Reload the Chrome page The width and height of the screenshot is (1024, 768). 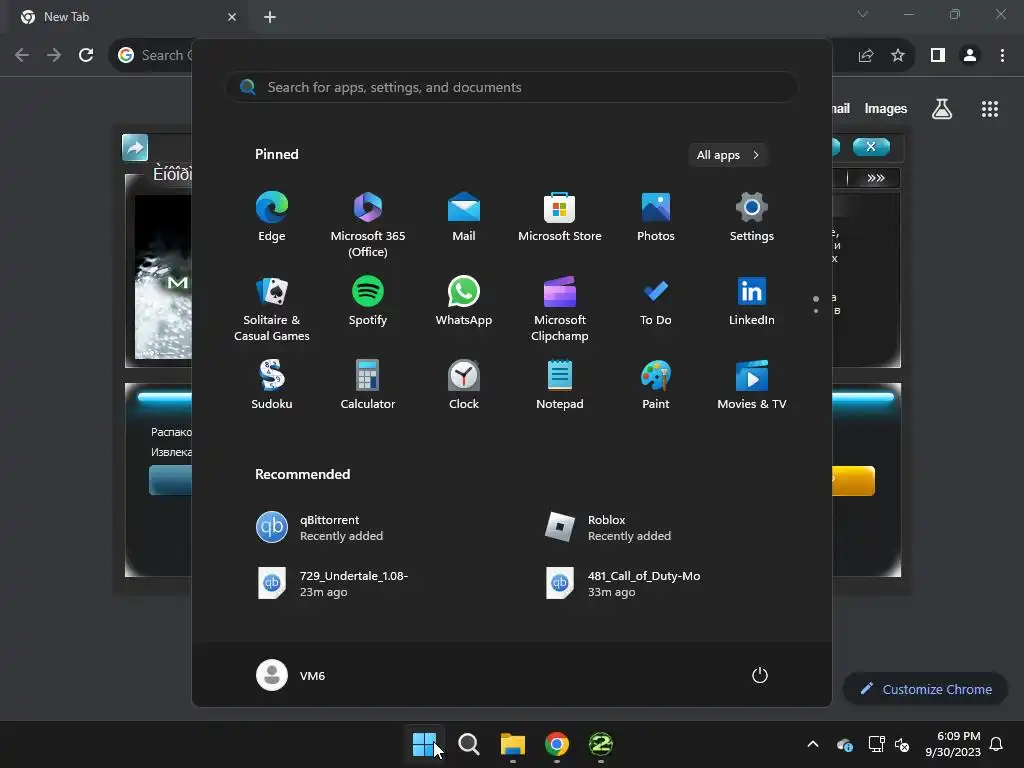(x=86, y=55)
